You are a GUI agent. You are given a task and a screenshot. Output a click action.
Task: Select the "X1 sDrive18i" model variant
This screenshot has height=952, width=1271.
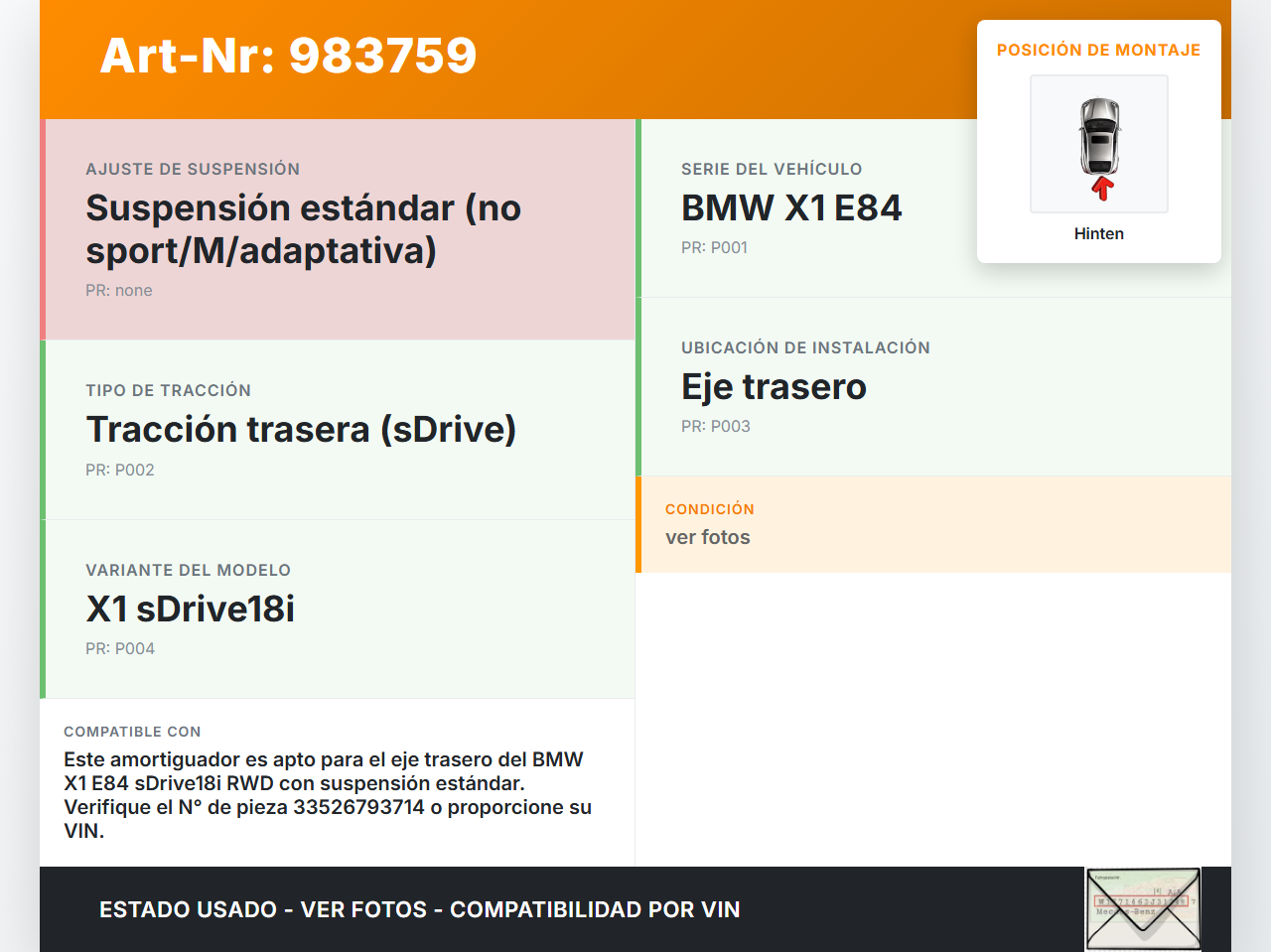tap(191, 609)
